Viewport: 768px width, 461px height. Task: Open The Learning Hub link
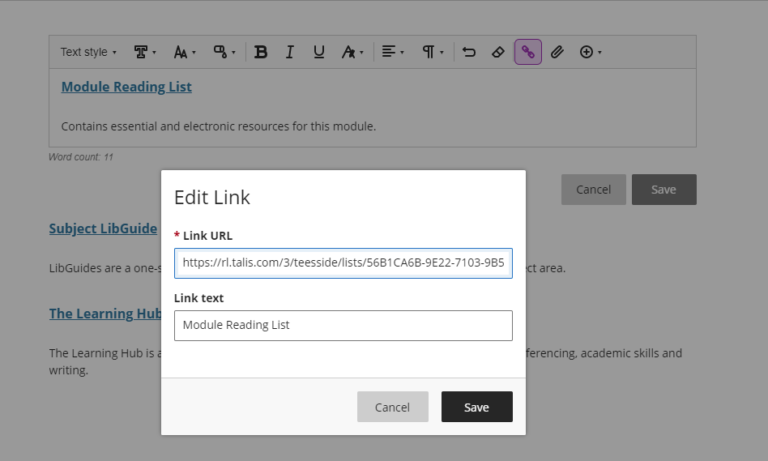pyautogui.click(x=105, y=314)
